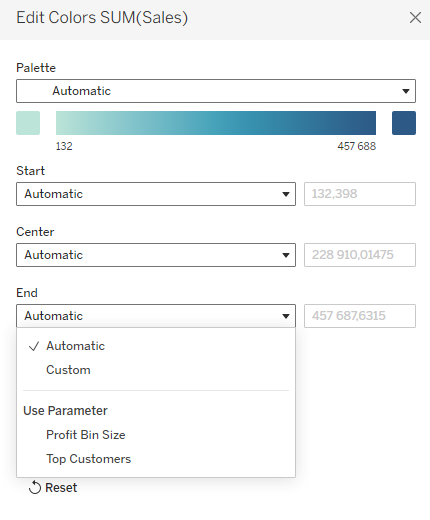Expand the Center dropdown arrow

[x=285, y=255]
